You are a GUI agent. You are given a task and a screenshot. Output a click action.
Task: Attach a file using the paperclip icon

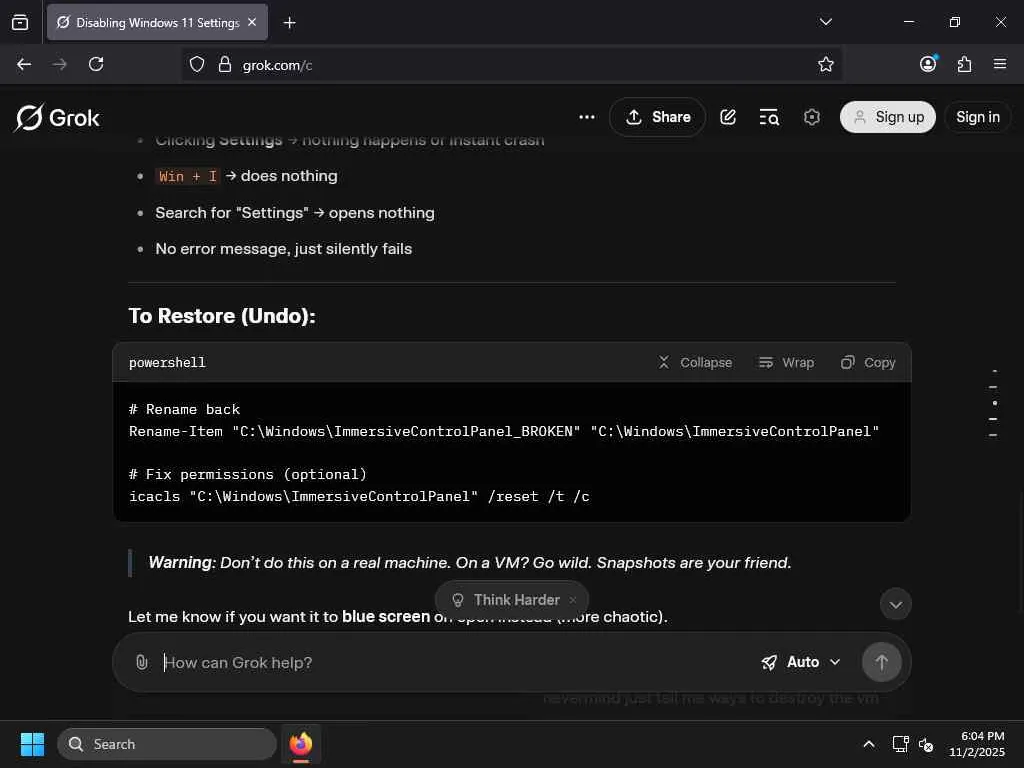pos(142,662)
